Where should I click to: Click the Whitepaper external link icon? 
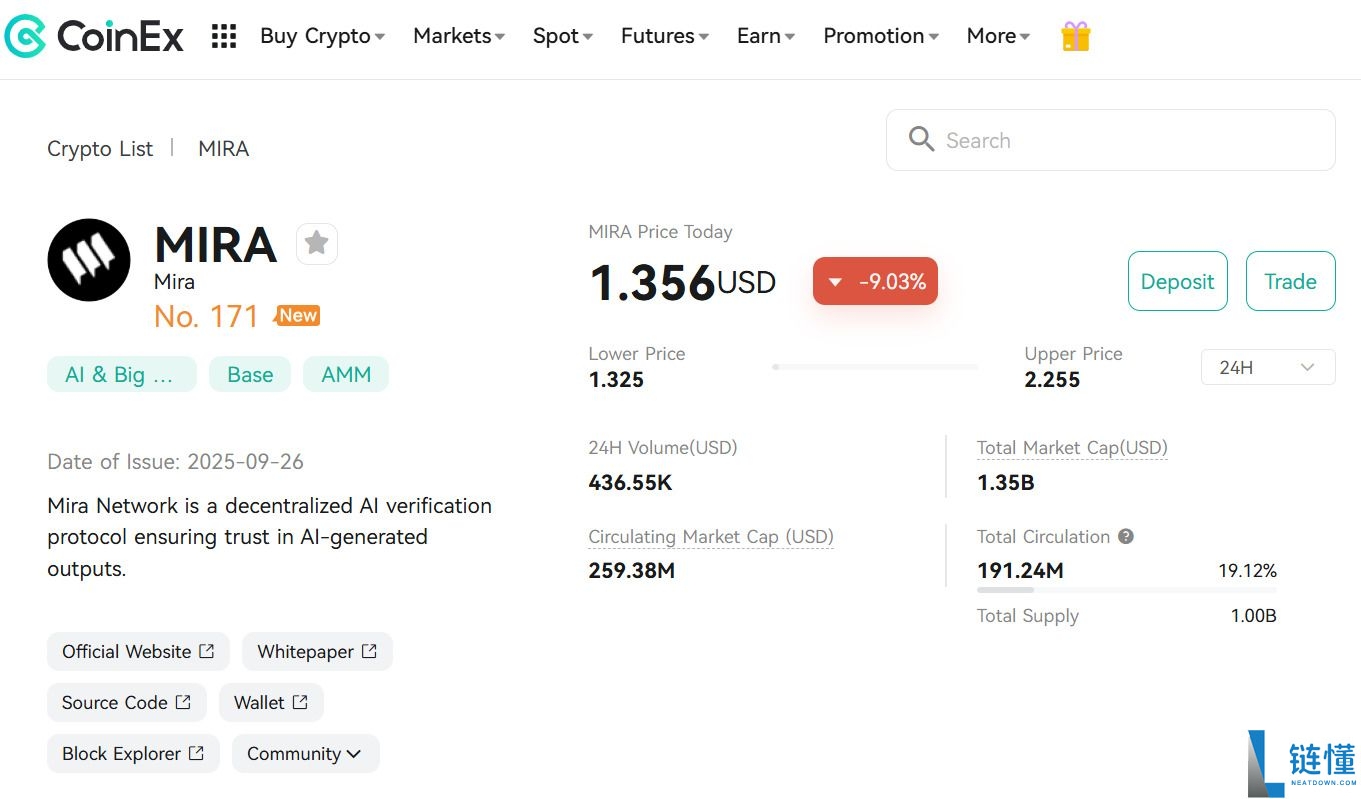click(369, 651)
